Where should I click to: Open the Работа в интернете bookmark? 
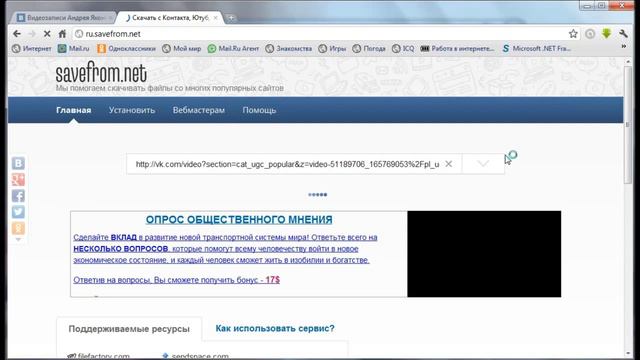click(x=457, y=49)
